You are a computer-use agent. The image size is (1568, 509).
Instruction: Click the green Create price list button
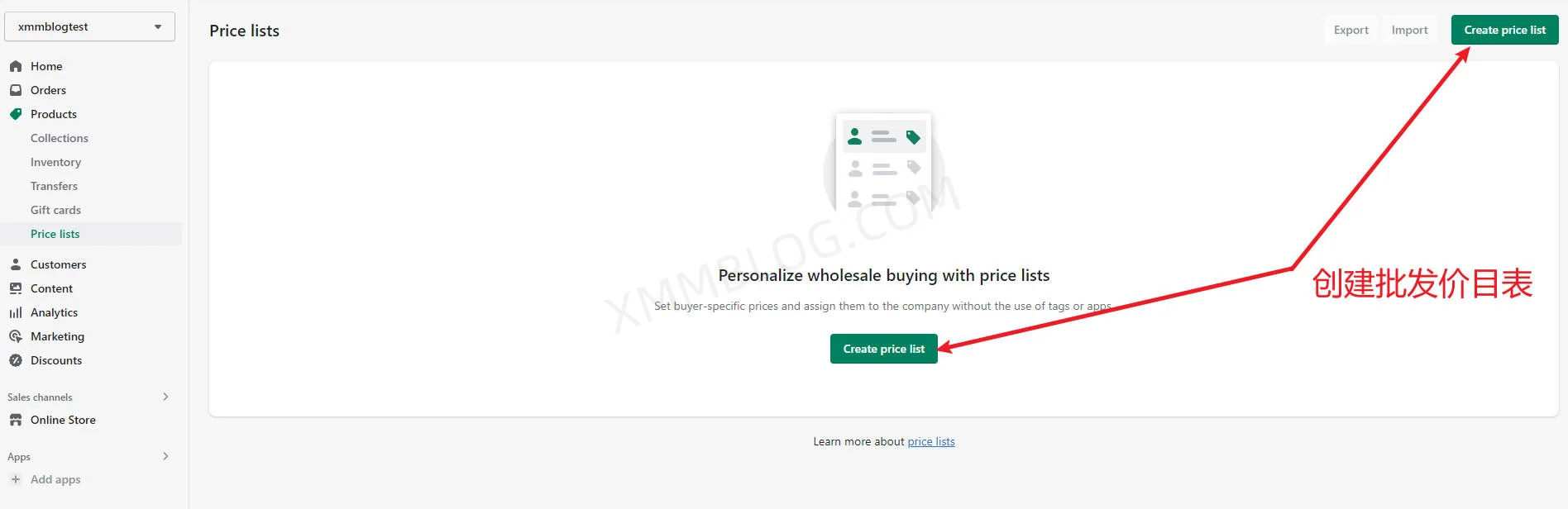883,349
